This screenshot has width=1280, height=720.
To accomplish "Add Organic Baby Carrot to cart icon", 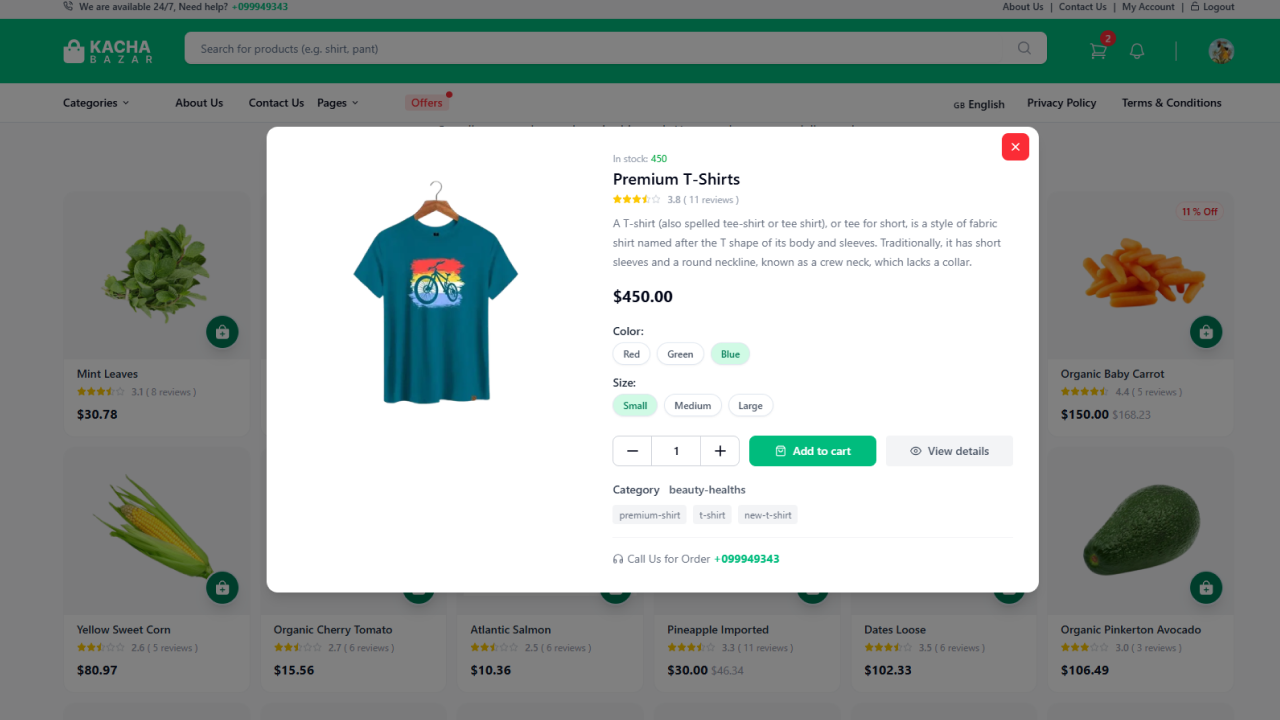I will (x=1206, y=332).
